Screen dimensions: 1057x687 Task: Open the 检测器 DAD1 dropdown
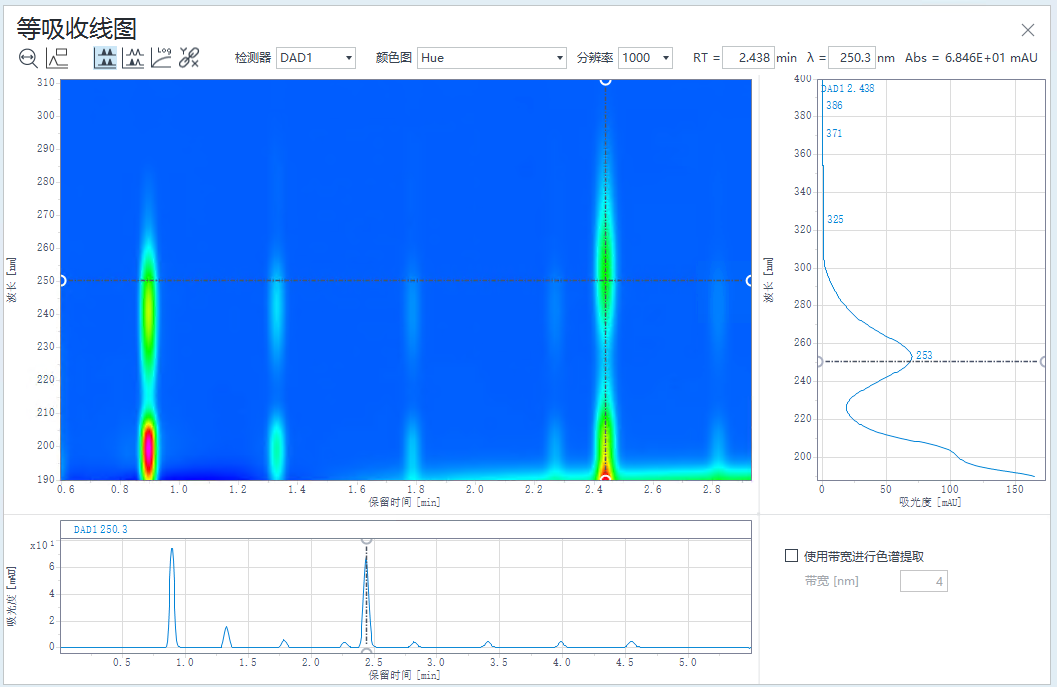coord(315,58)
